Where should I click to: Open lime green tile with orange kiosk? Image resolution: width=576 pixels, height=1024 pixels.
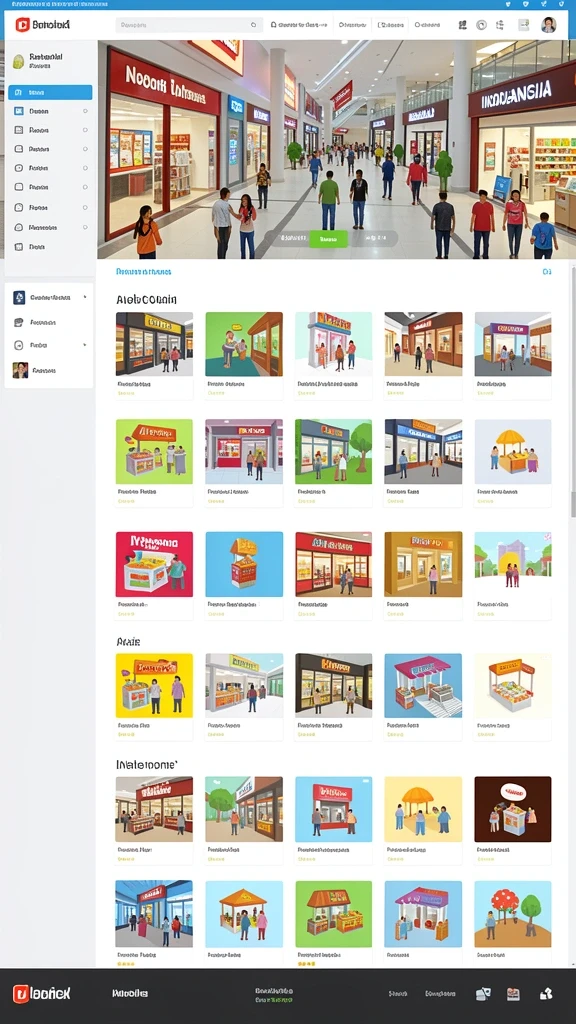[154, 451]
